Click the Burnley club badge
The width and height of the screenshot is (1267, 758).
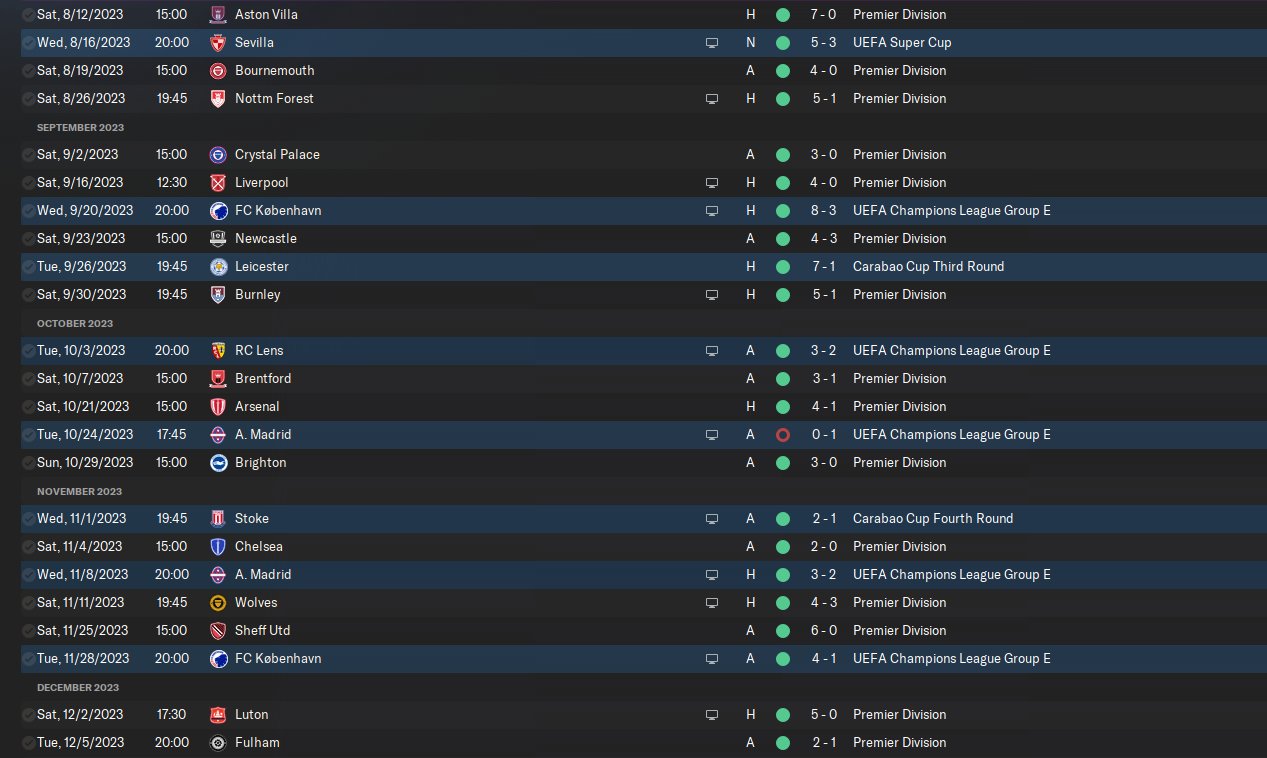click(x=218, y=295)
